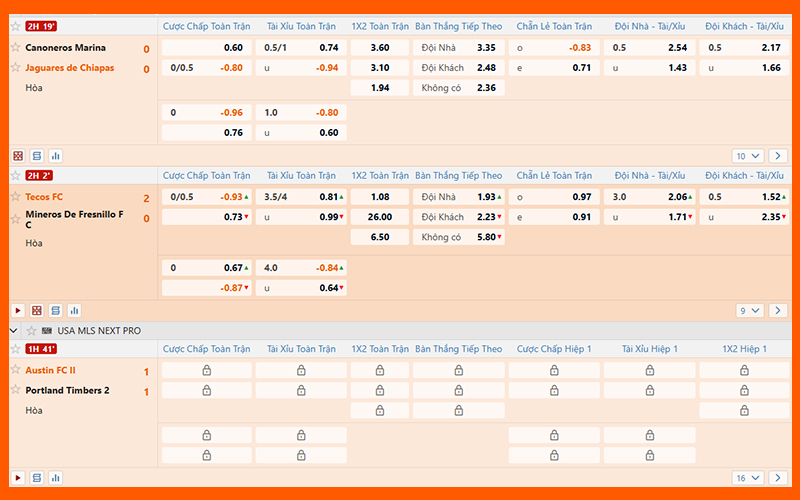800x500 pixels.
Task: Favorite the Tecos FC team star
Action: (x=14, y=197)
